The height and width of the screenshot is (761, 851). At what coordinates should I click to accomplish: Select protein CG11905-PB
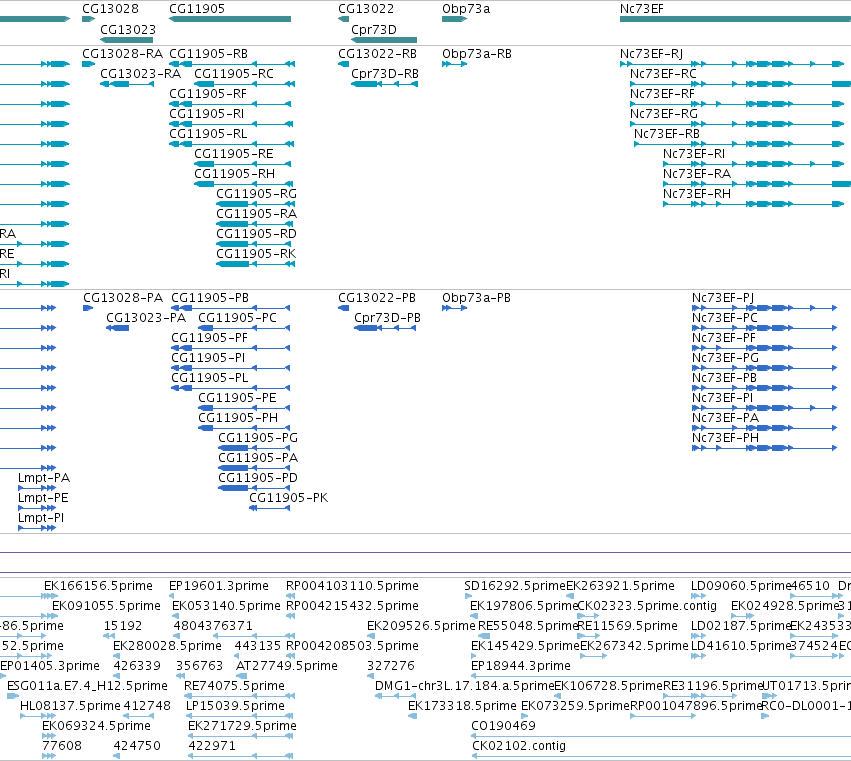(x=209, y=298)
